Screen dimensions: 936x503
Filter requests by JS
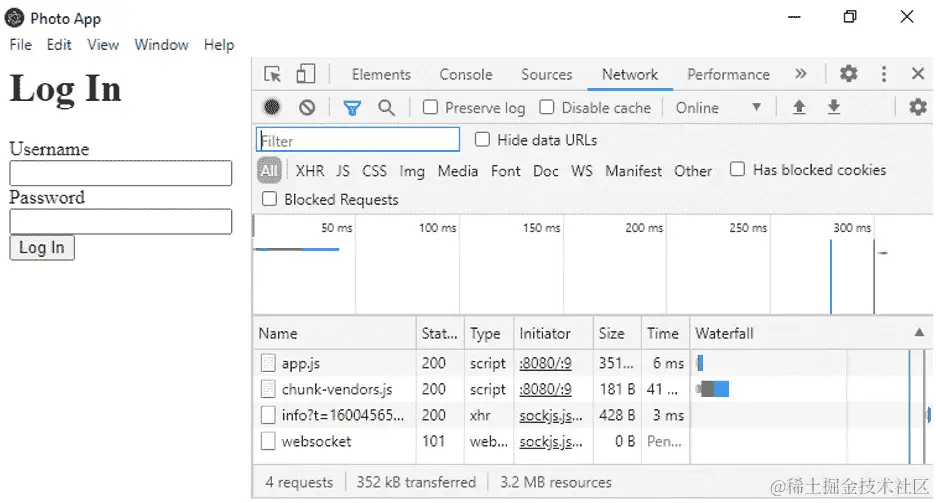[x=343, y=171]
